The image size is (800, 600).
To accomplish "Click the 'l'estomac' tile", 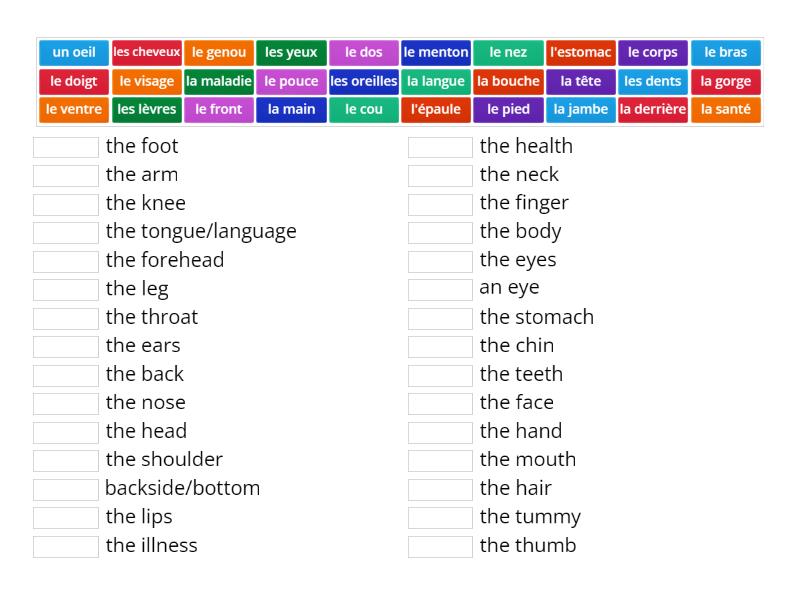I will (x=581, y=53).
